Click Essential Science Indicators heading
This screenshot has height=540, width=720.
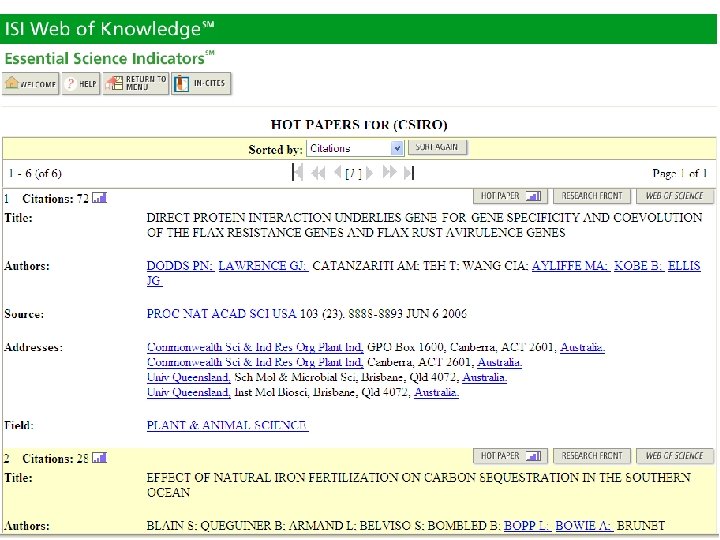pyautogui.click(x=109, y=58)
